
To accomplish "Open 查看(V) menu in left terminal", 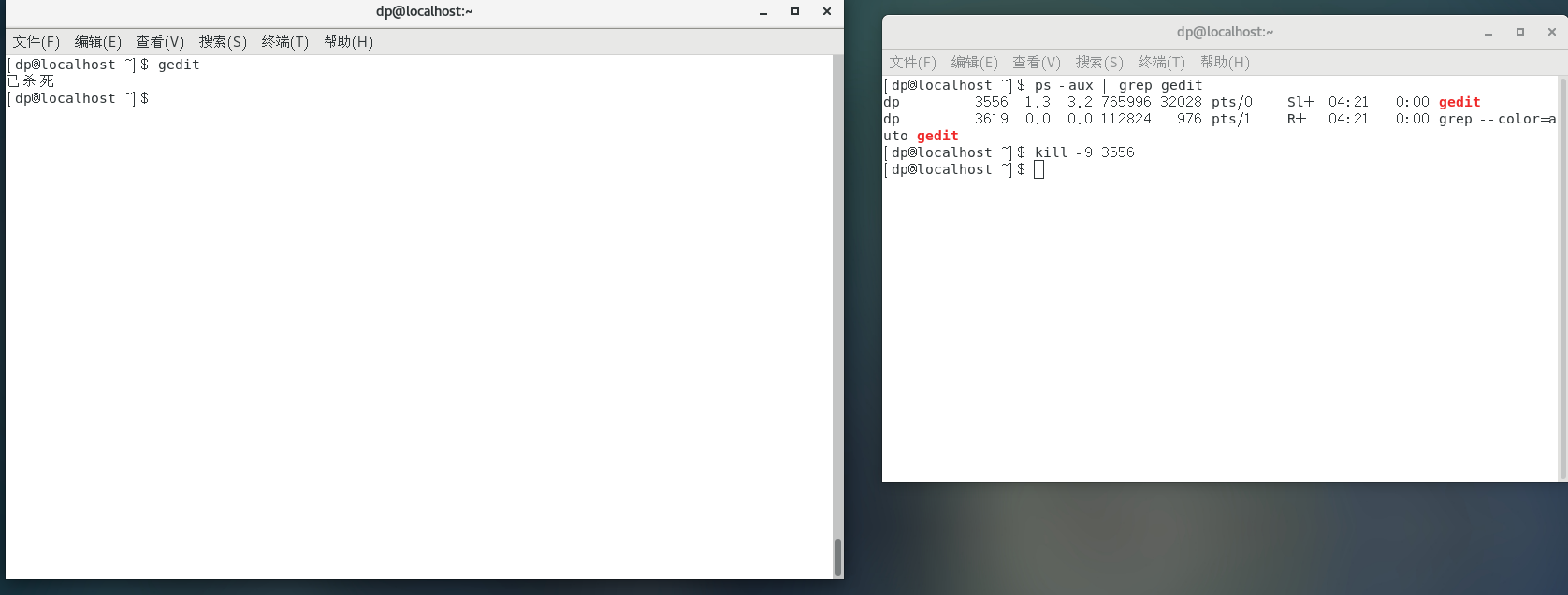I will (x=160, y=42).
